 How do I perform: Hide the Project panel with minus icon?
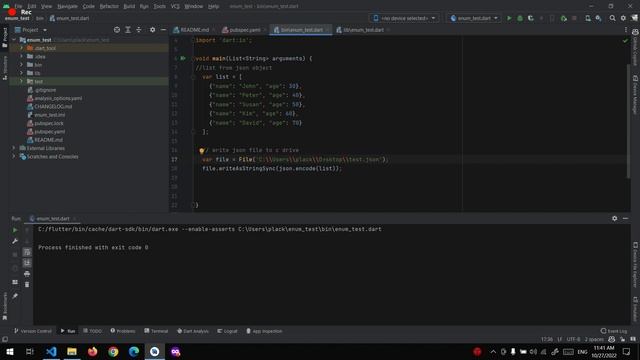coord(163,30)
